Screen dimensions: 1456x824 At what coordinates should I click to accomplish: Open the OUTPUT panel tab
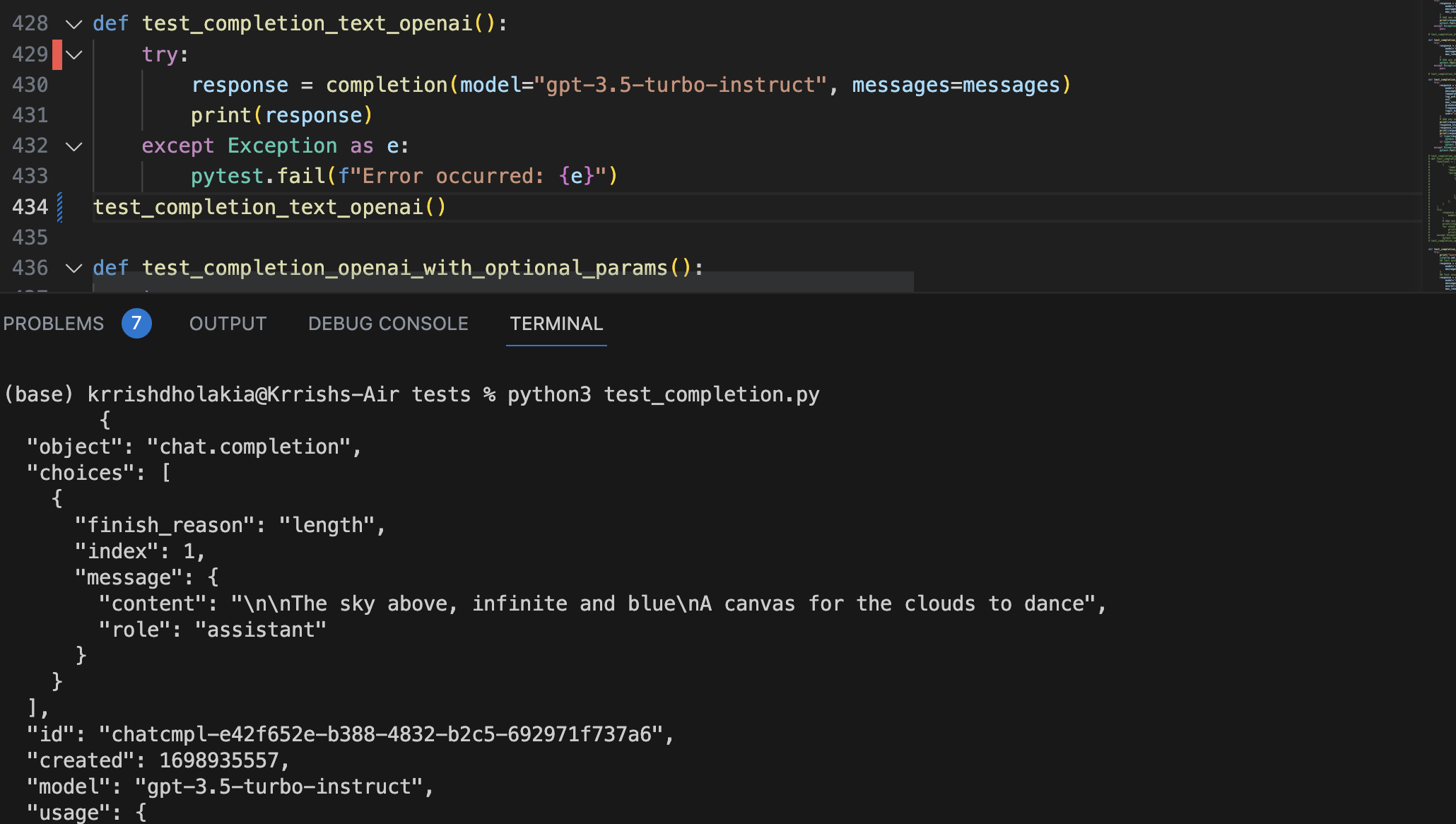(228, 323)
